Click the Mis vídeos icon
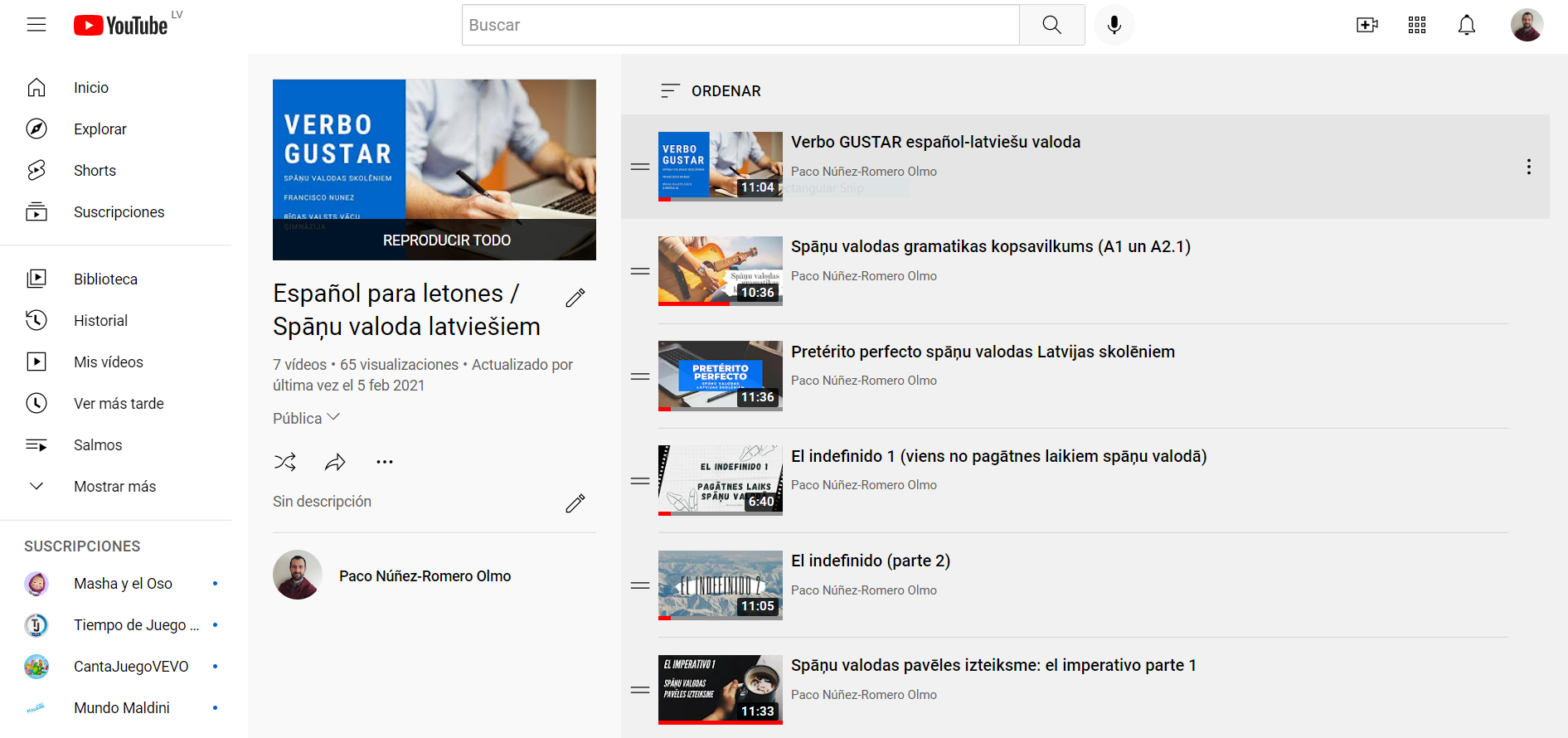Screen dimensions: 1568x738 [36, 362]
